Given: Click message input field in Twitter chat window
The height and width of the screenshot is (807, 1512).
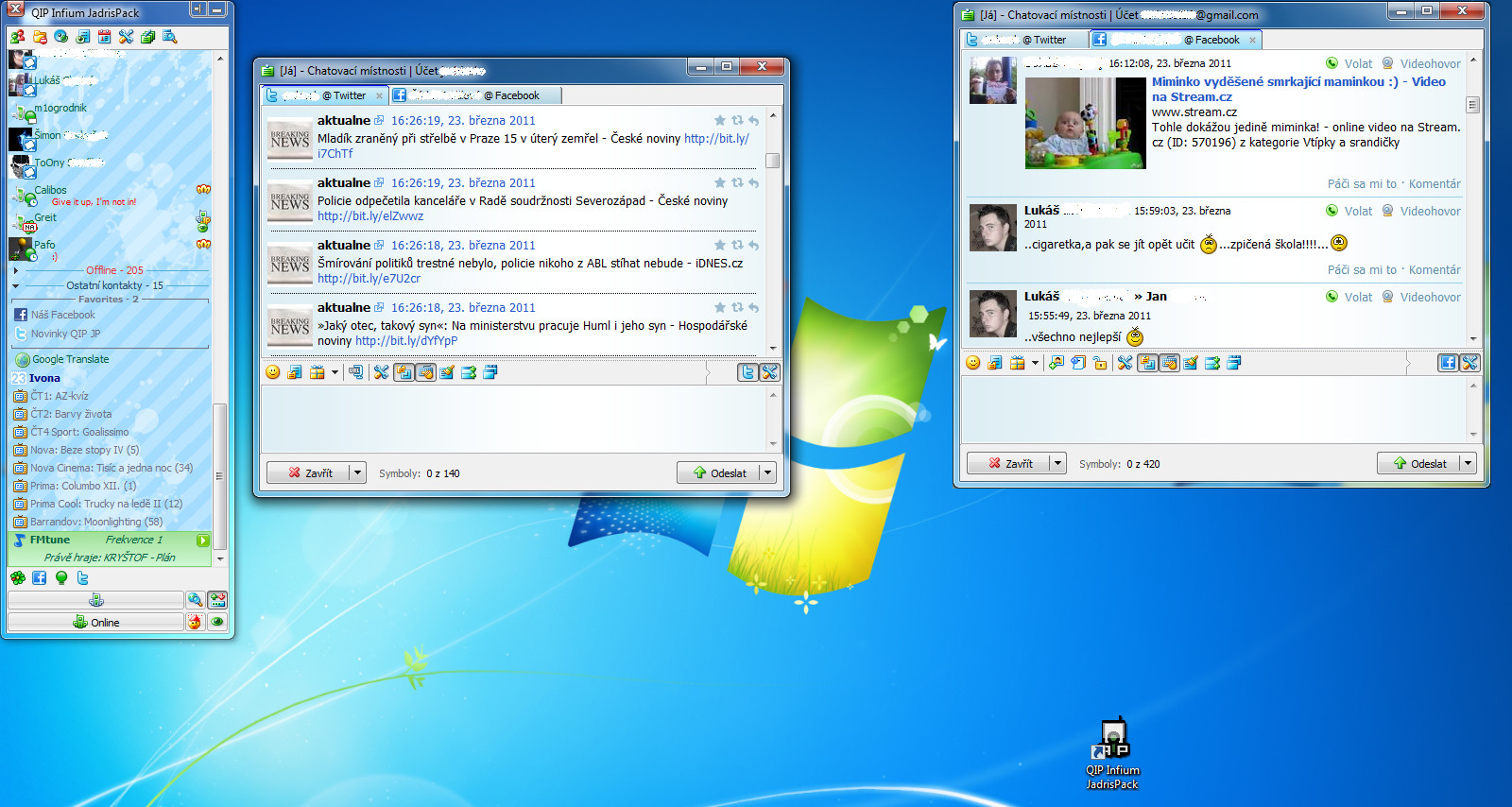Looking at the screenshot, I should point(513,419).
